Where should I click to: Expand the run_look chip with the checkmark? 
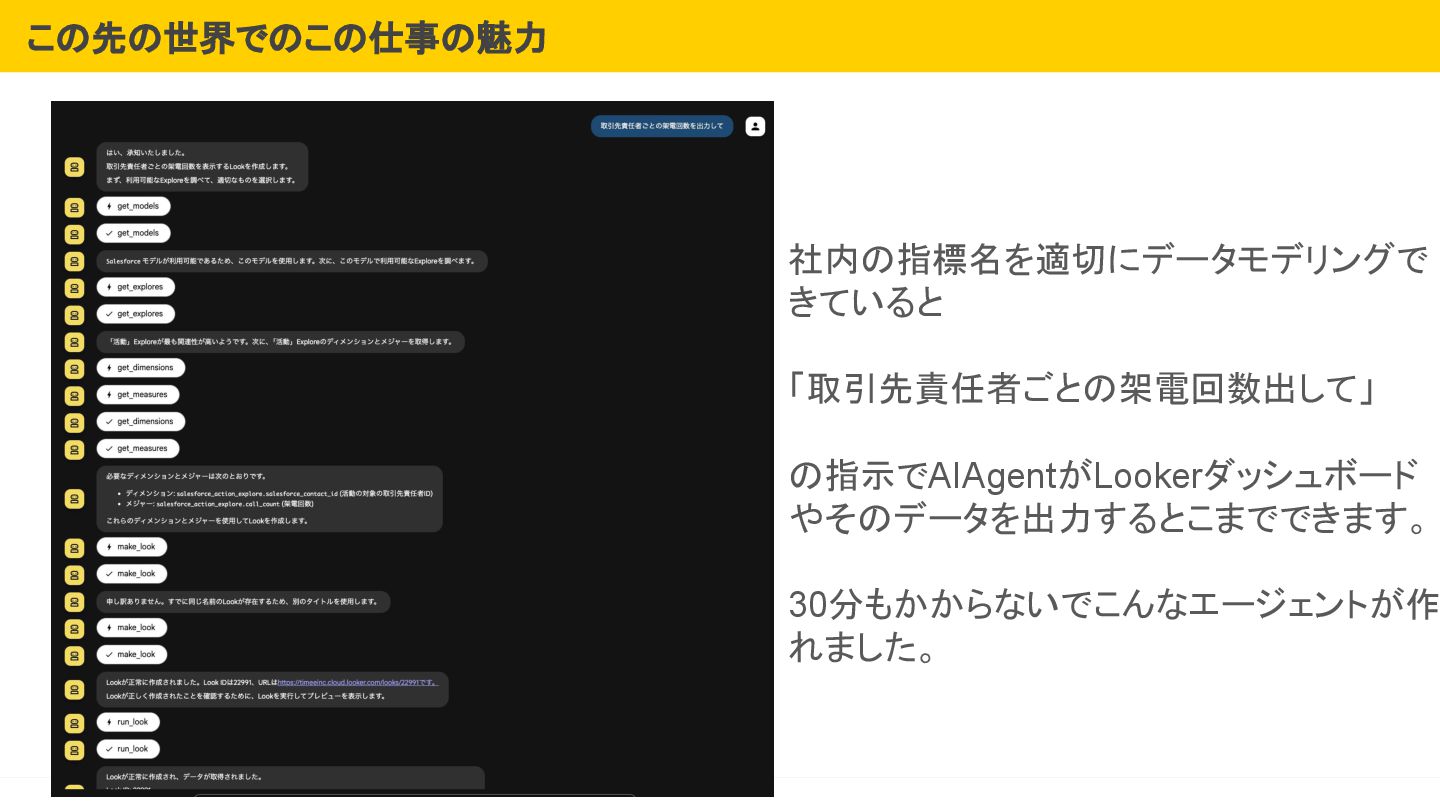(128, 749)
